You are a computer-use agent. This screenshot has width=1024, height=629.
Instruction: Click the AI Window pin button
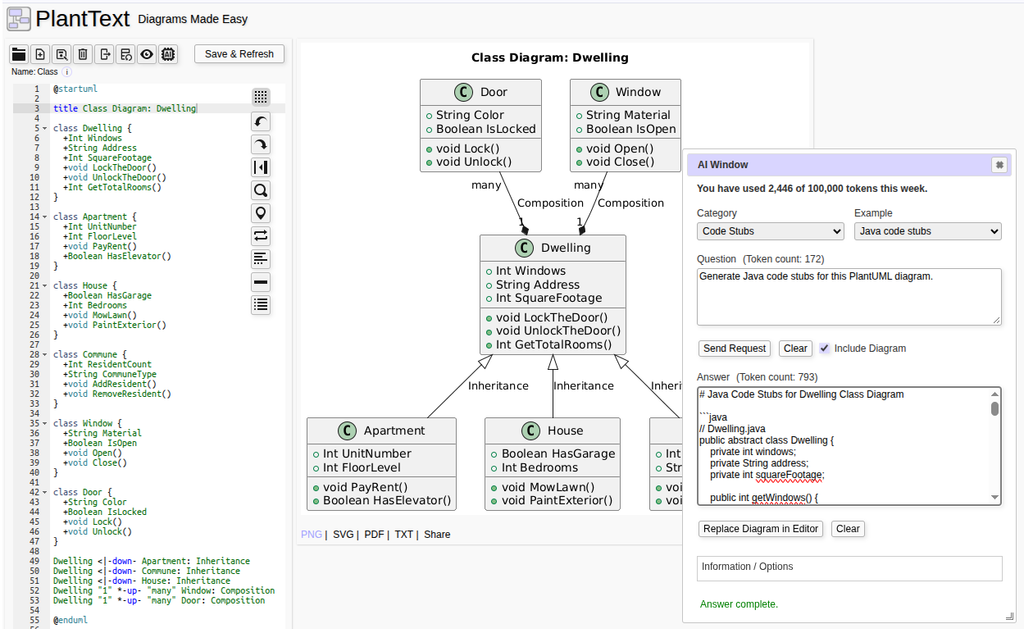click(x=999, y=165)
